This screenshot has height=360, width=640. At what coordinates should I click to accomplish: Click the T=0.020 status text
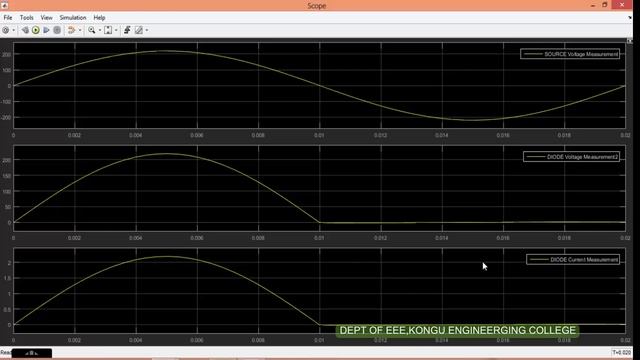click(622, 352)
